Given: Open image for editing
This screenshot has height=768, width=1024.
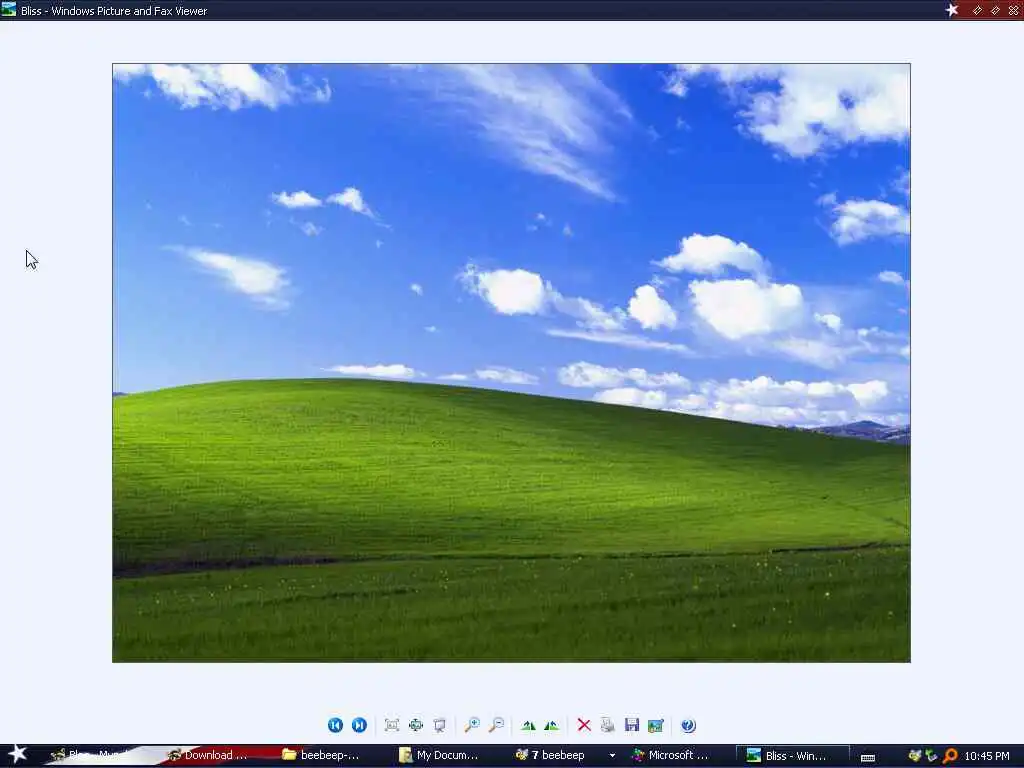Looking at the screenshot, I should [656, 725].
